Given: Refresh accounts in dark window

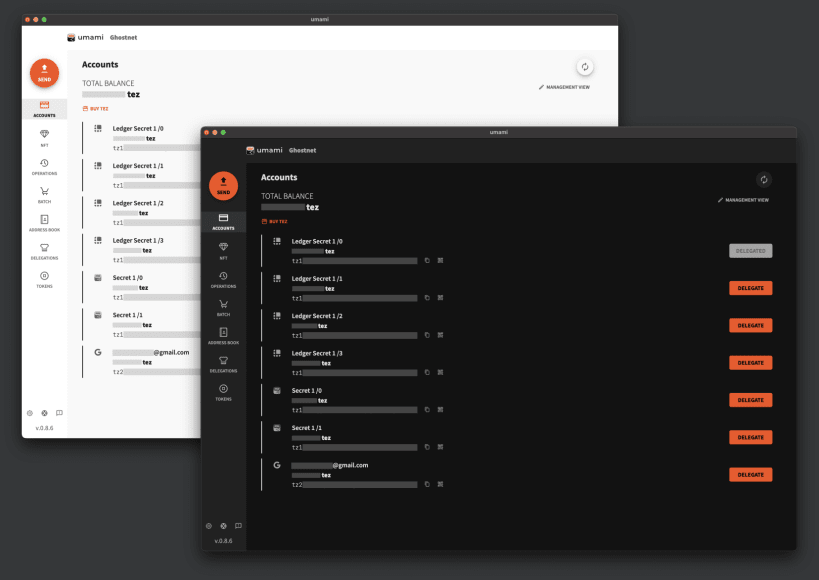Looking at the screenshot, I should coord(764,180).
